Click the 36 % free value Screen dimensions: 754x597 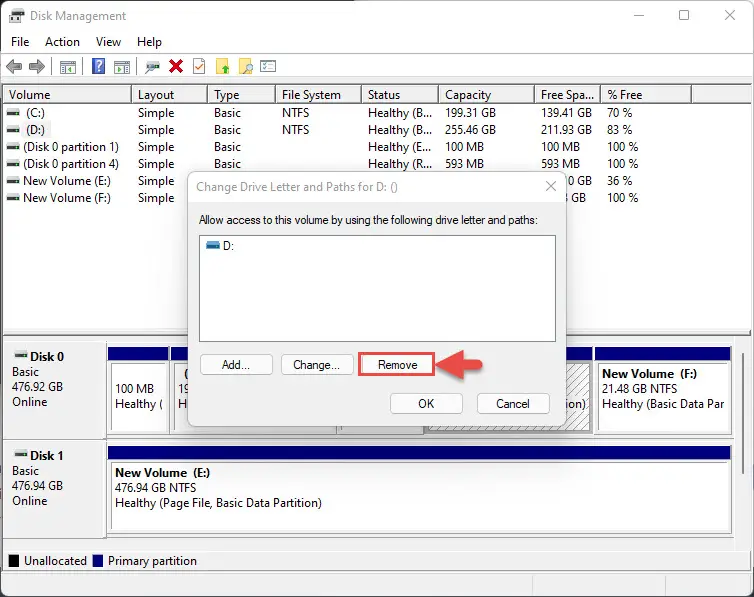tap(619, 181)
